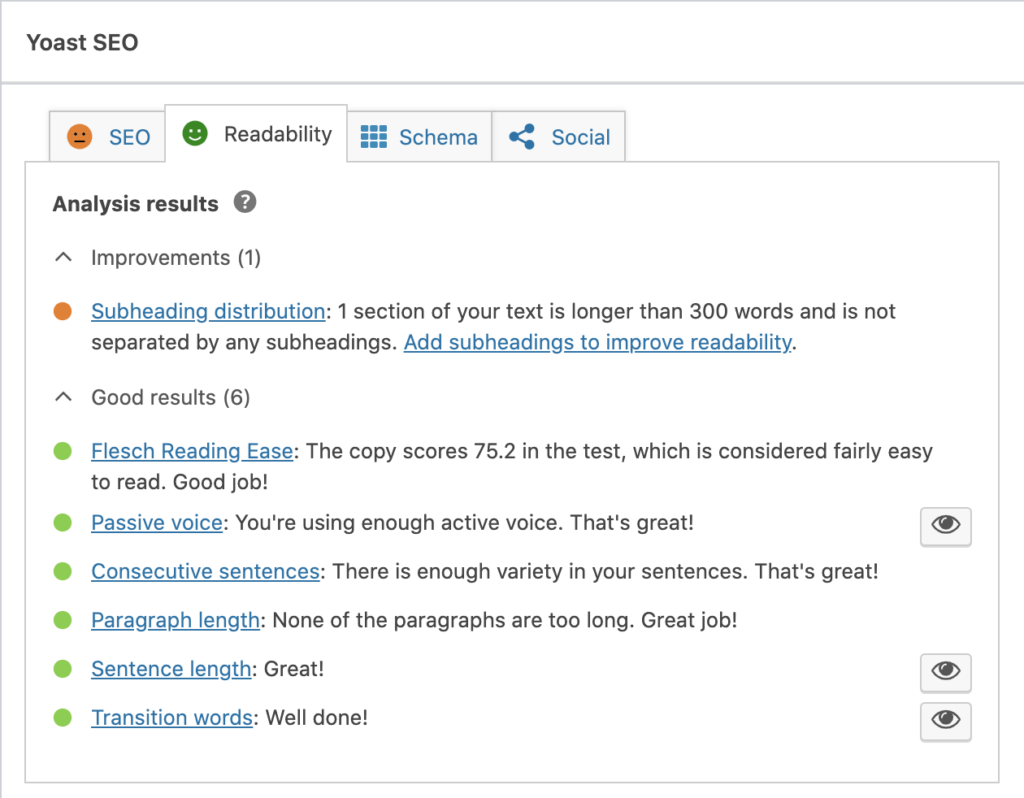Click the Add subheadings to improve readability link
The height and width of the screenshot is (798, 1024).
[594, 342]
